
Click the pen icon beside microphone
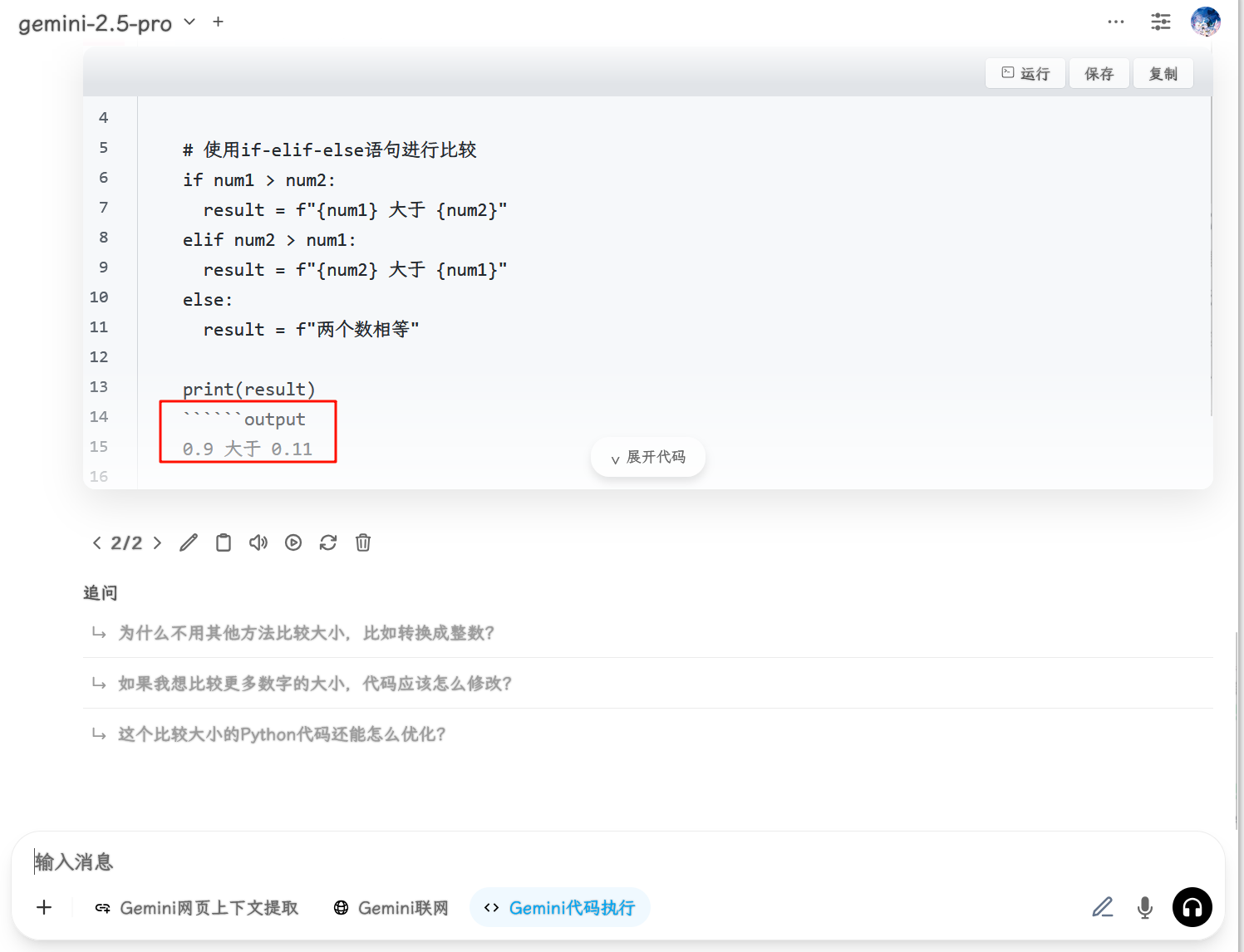1103,907
